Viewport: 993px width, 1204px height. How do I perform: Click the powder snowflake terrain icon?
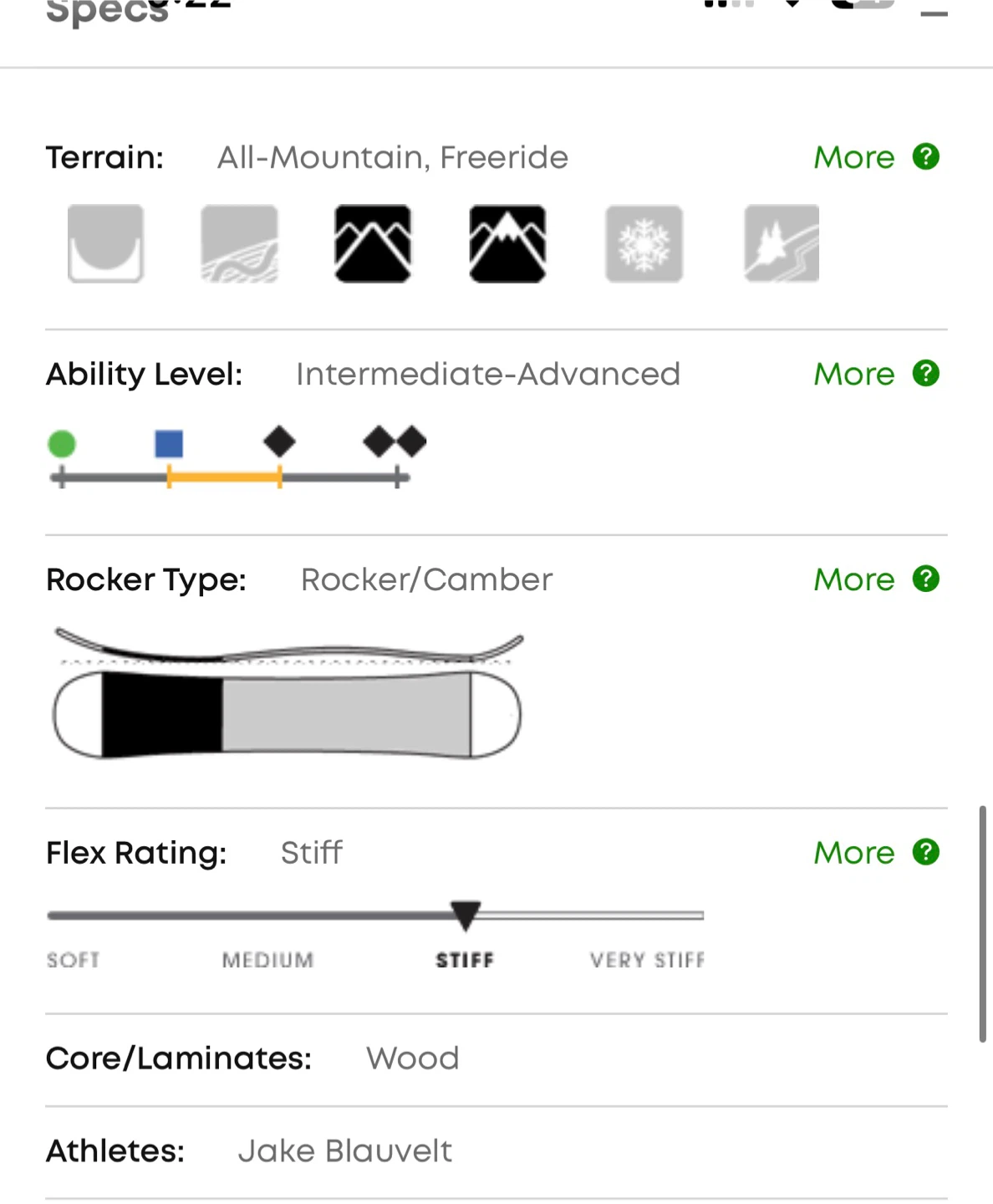(x=644, y=243)
